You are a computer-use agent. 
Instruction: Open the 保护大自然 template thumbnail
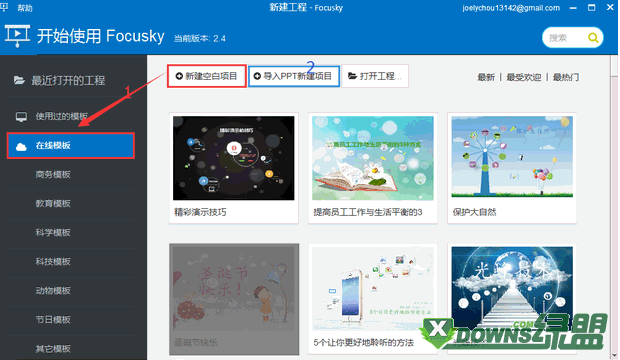click(x=512, y=157)
